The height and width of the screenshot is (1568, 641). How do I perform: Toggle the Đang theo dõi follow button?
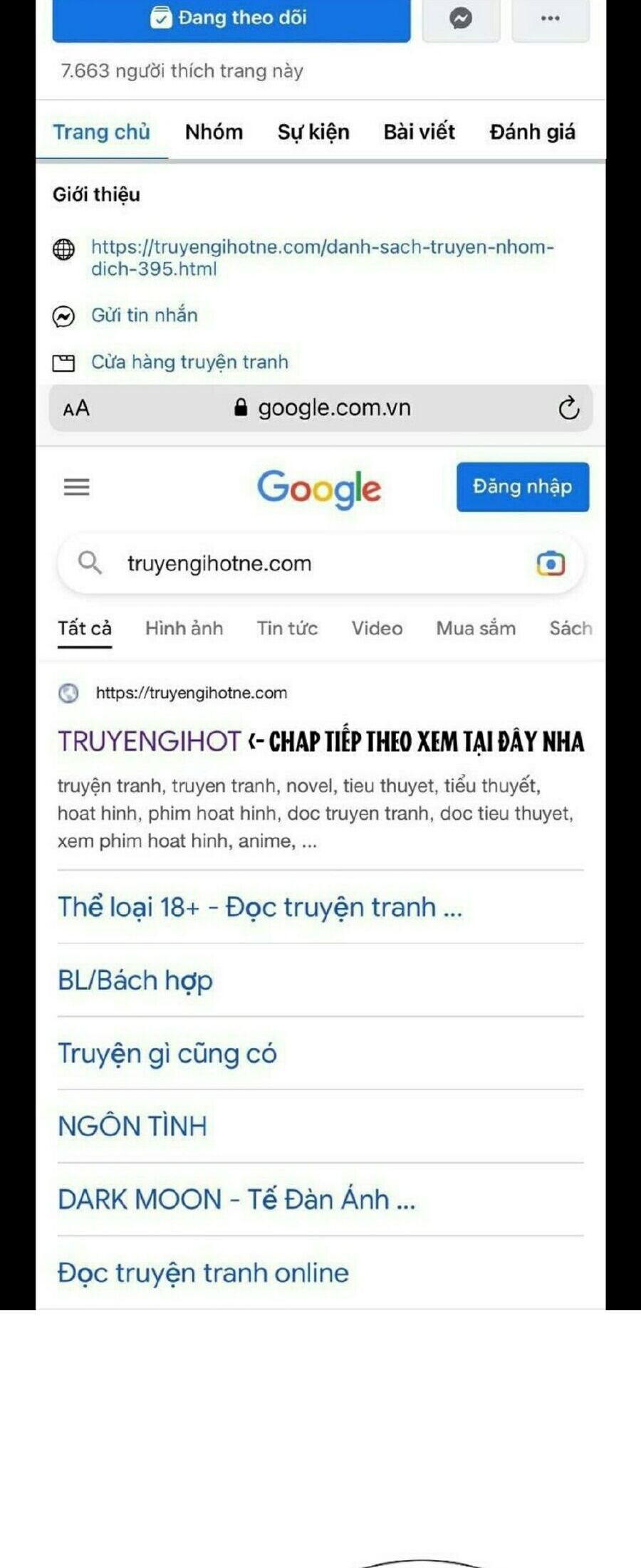(231, 19)
